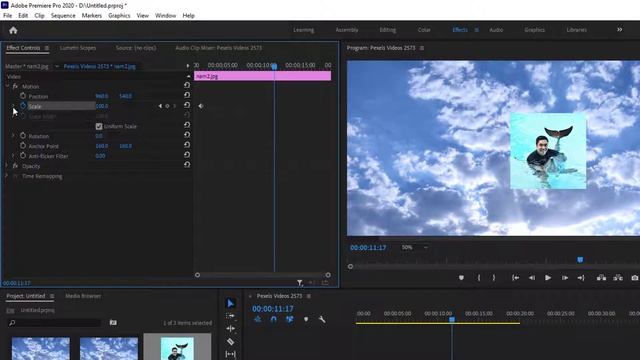Toggle Position animation stopwatch
Image resolution: width=640 pixels, height=360 pixels.
click(23, 96)
